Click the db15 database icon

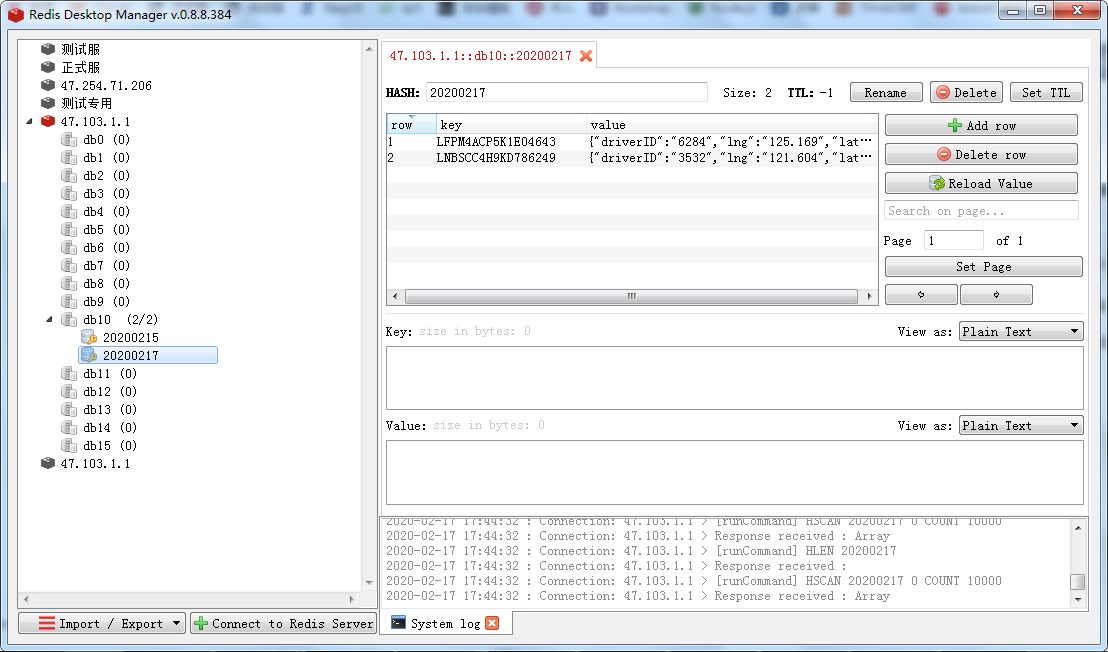coord(69,445)
